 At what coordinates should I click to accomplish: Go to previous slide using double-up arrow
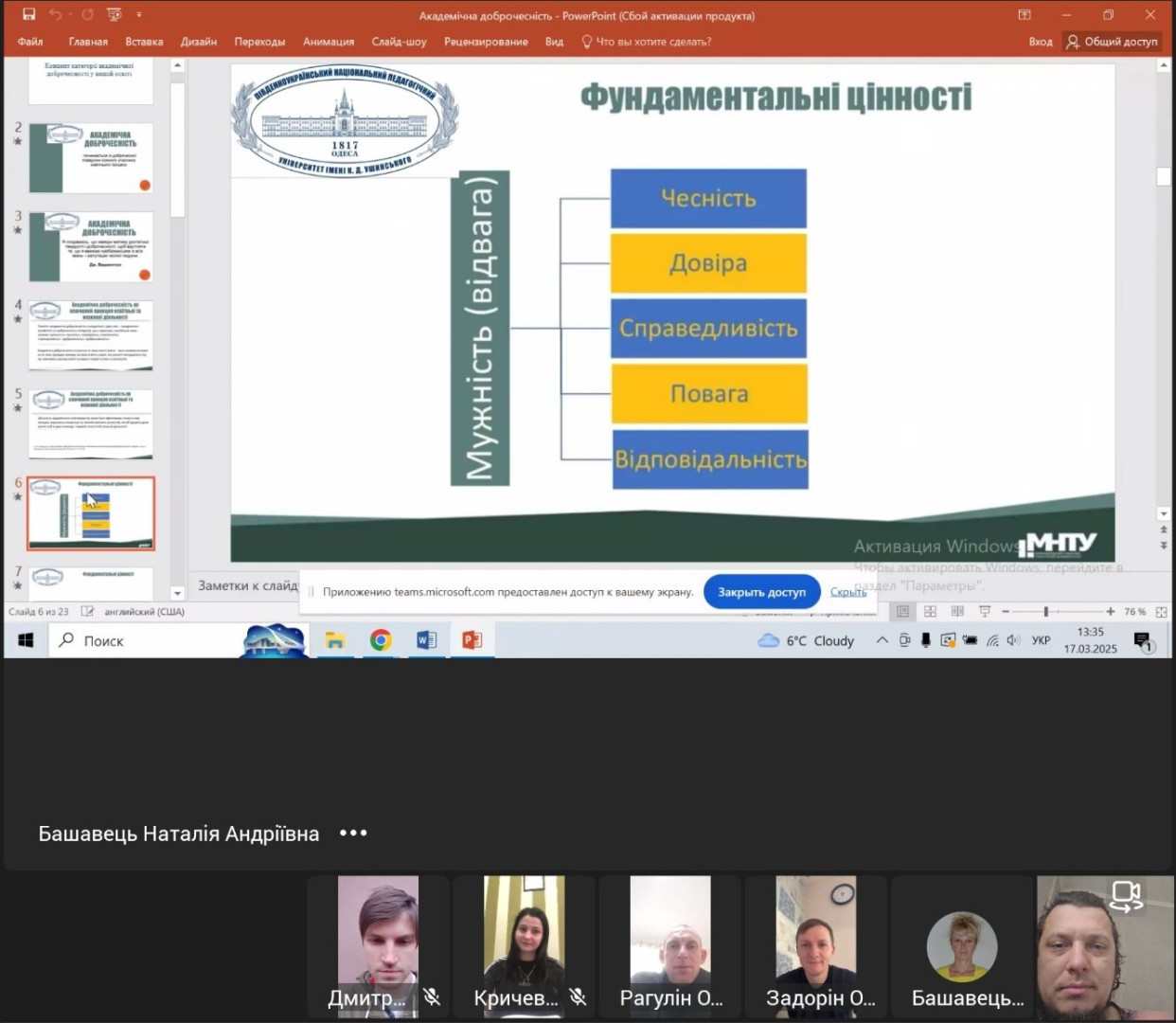(x=1164, y=530)
